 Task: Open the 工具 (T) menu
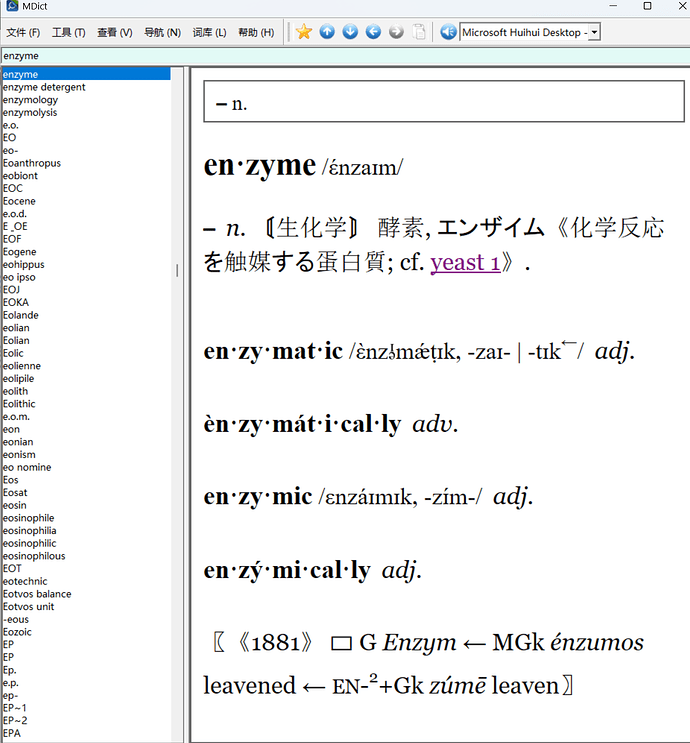(x=69, y=32)
